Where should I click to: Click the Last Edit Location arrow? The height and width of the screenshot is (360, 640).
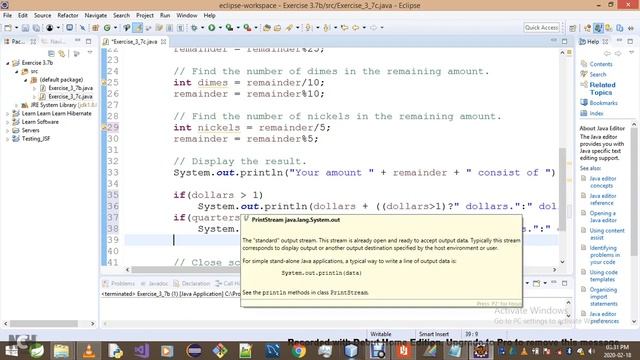pyautogui.click(x=344, y=28)
